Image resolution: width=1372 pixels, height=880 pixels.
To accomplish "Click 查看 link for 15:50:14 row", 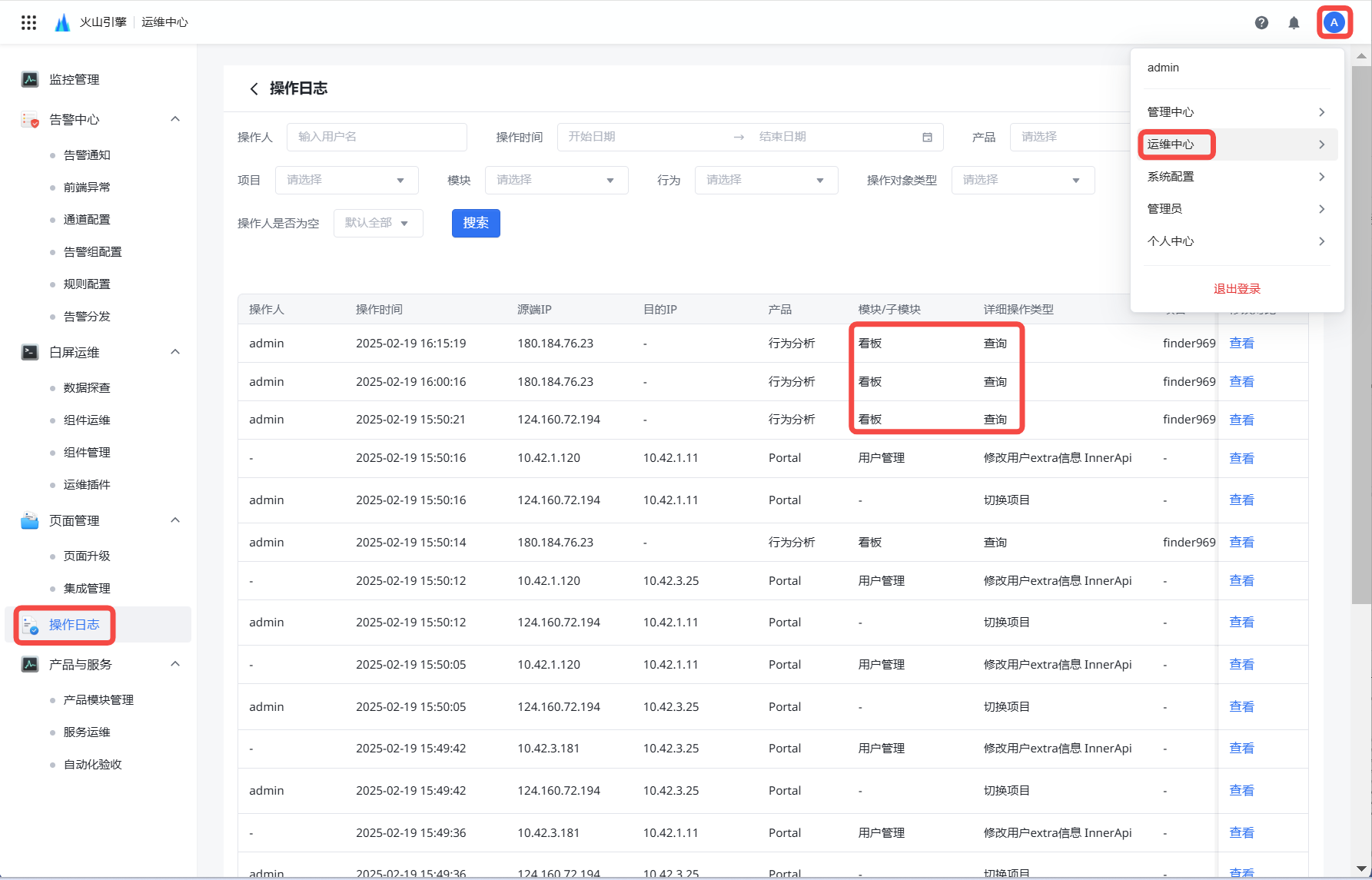I will [x=1241, y=543].
